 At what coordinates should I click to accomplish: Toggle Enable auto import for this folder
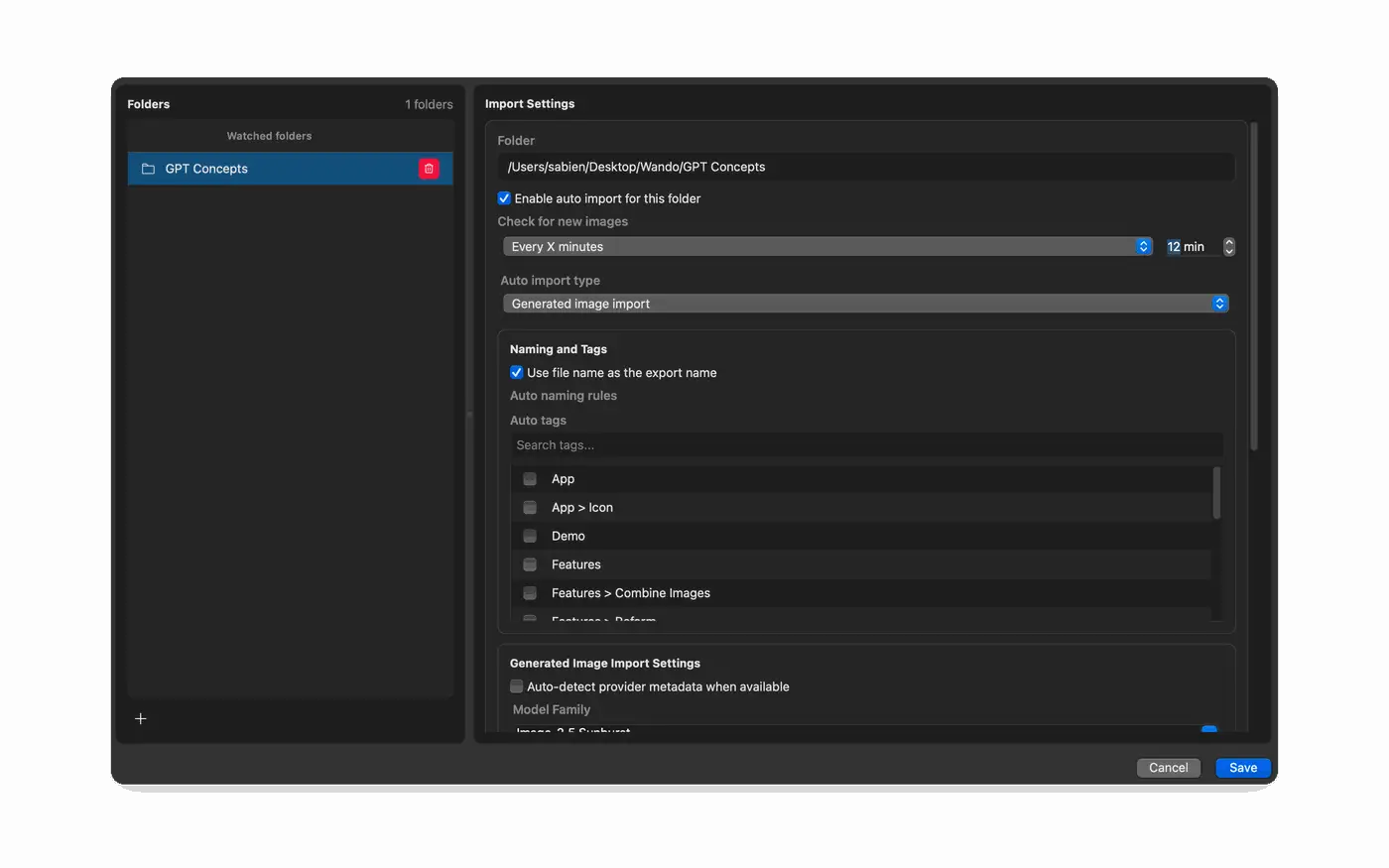[x=504, y=198]
